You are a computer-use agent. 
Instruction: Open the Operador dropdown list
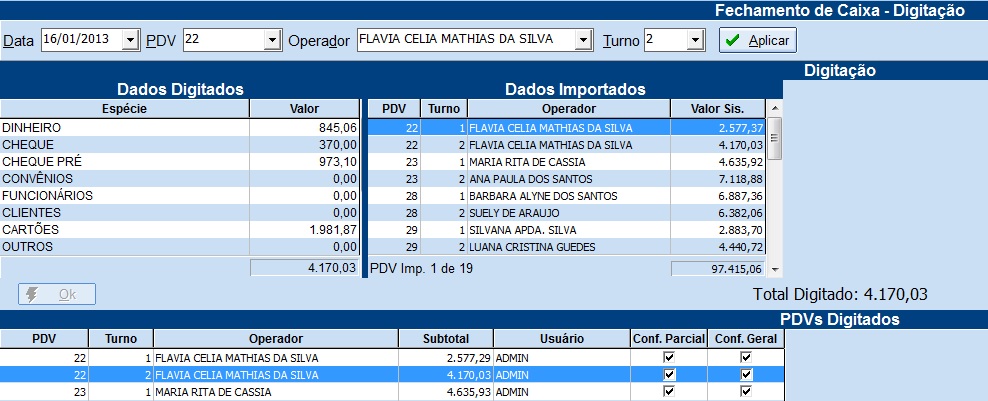(x=584, y=40)
